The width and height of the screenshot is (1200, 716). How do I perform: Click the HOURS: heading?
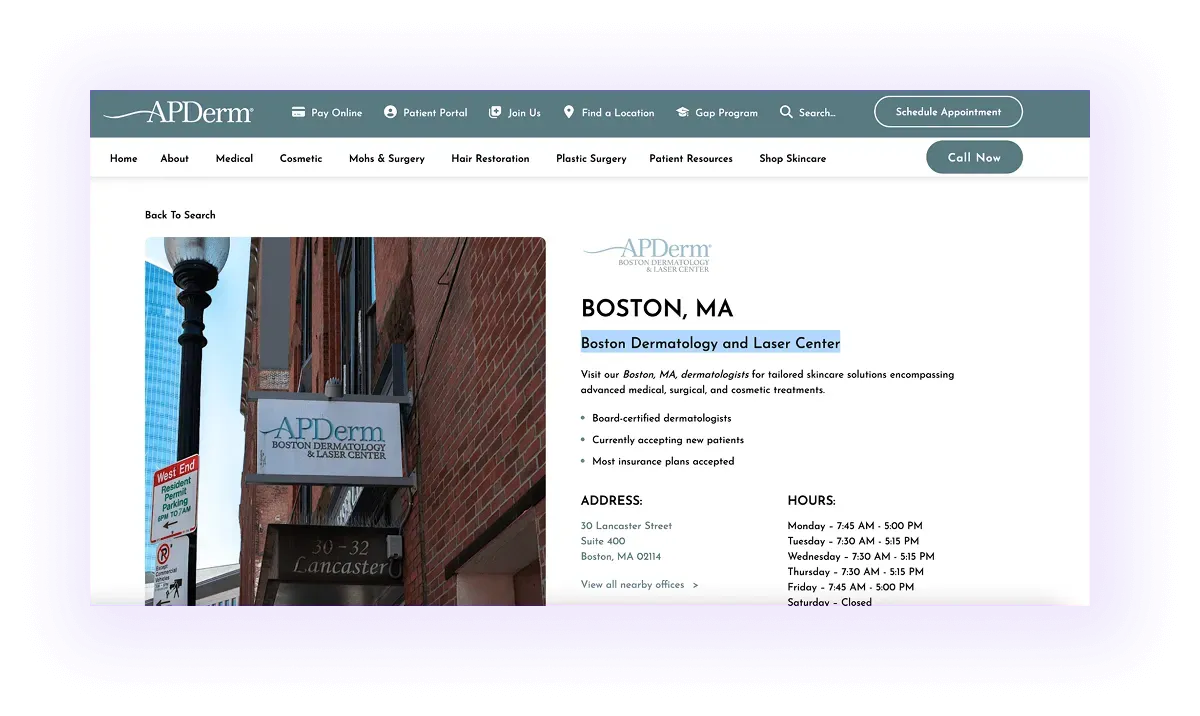[812, 501]
